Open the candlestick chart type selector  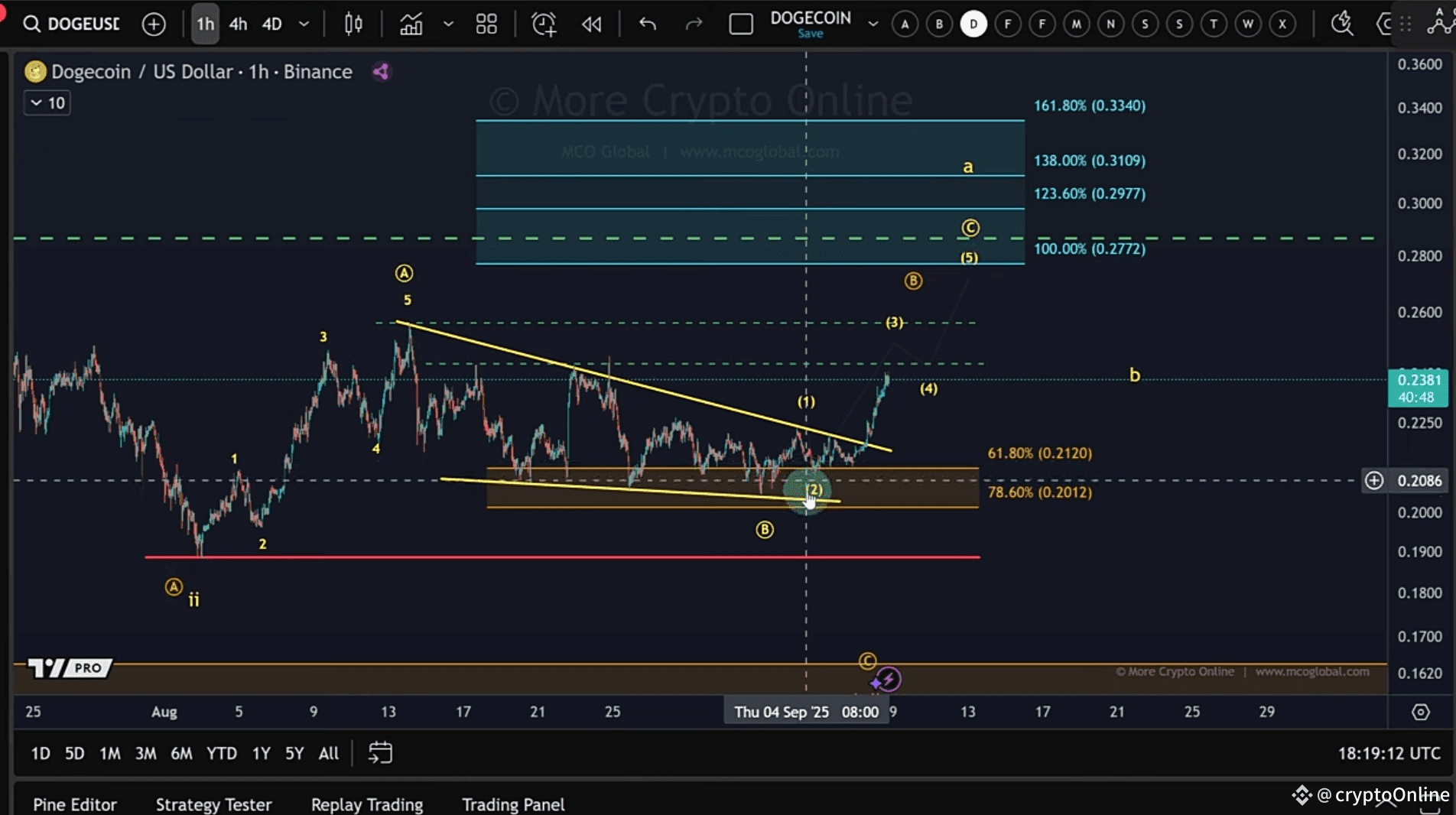pyautogui.click(x=353, y=24)
